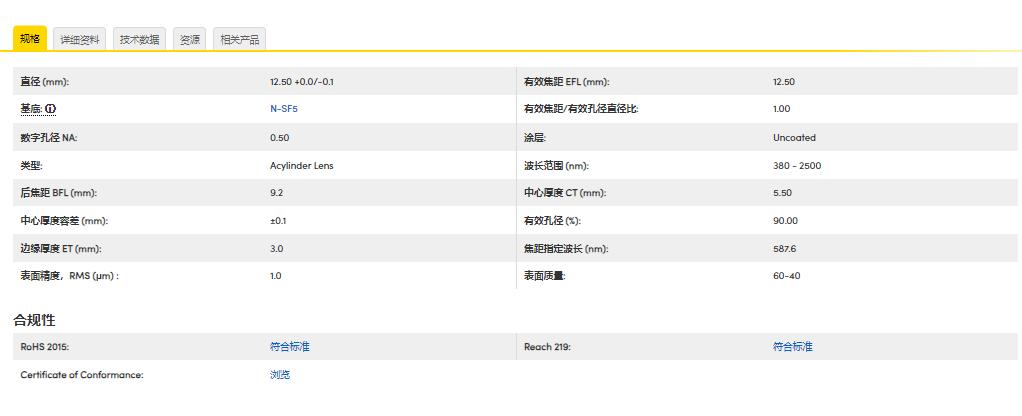
Task: Click the Acylinder Lens type value
Action: (301, 165)
